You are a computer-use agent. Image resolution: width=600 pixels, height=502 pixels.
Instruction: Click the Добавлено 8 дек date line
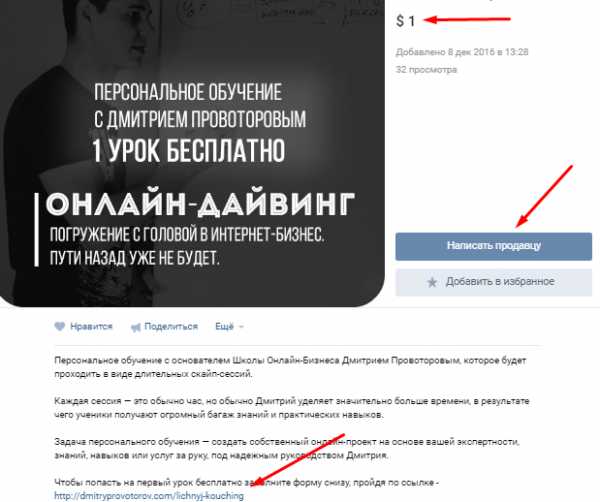click(462, 52)
